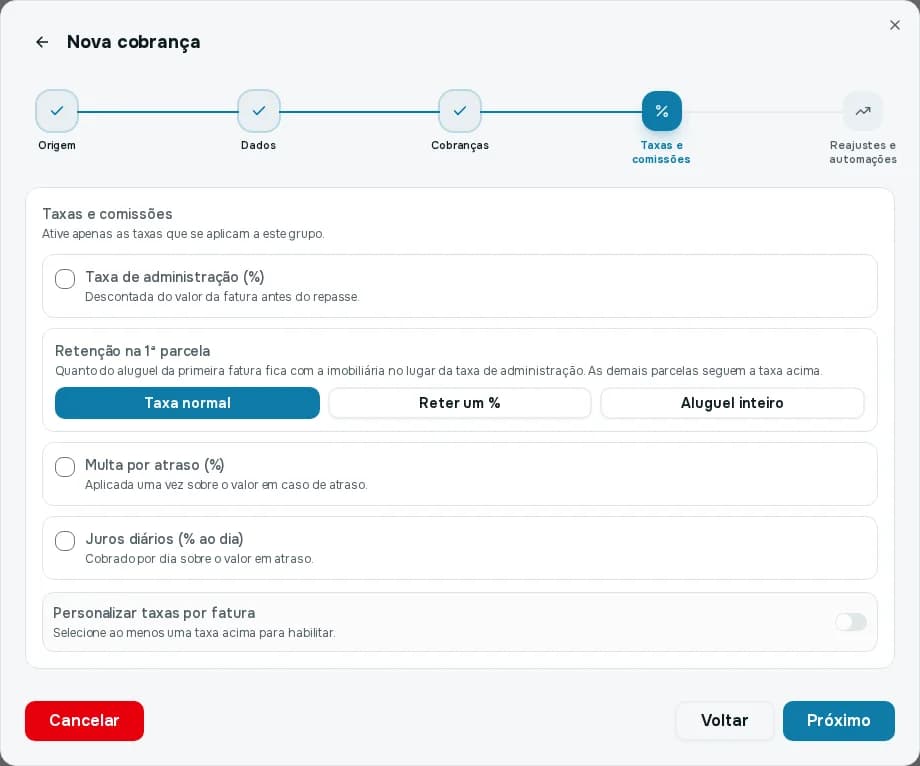Click the Taxa de administração (%) label
Screen dimensions: 920x766
175,277
